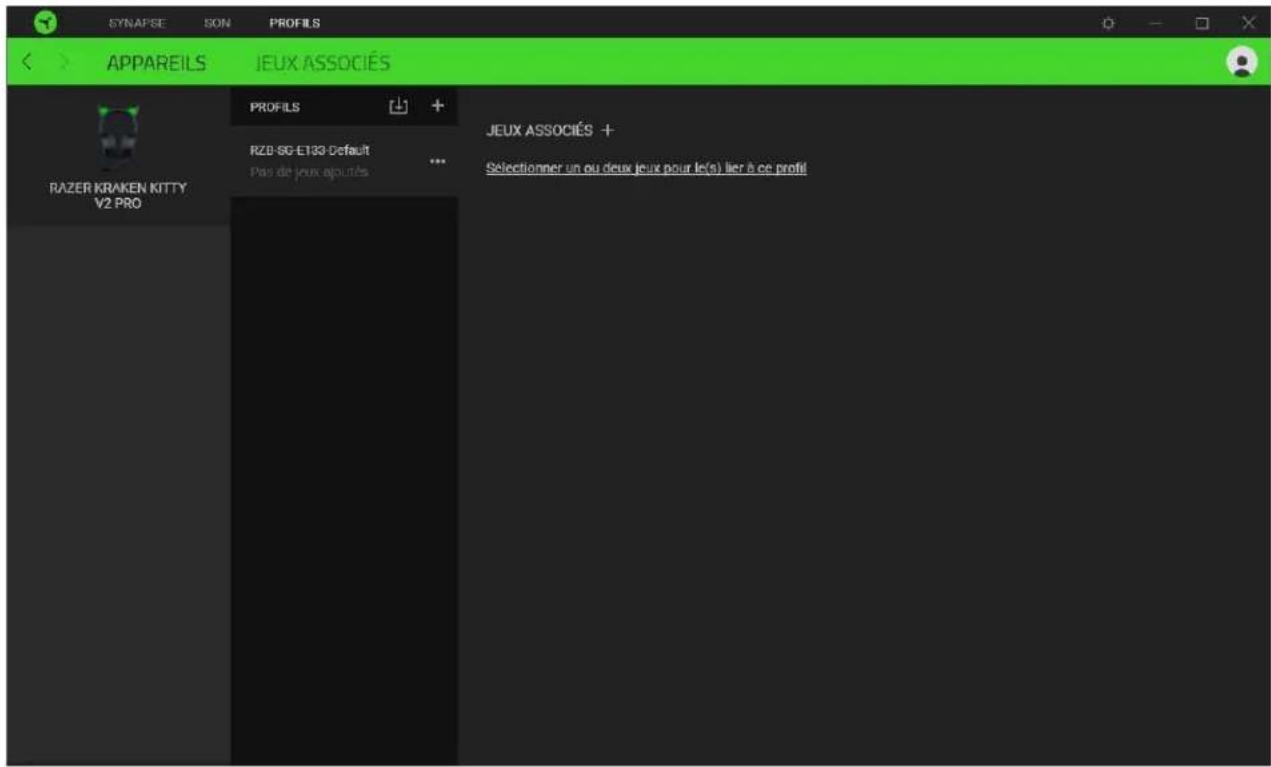Click the plus next to JEUX ASSOCIÉS
The image size is (1271, 767).
[606, 131]
